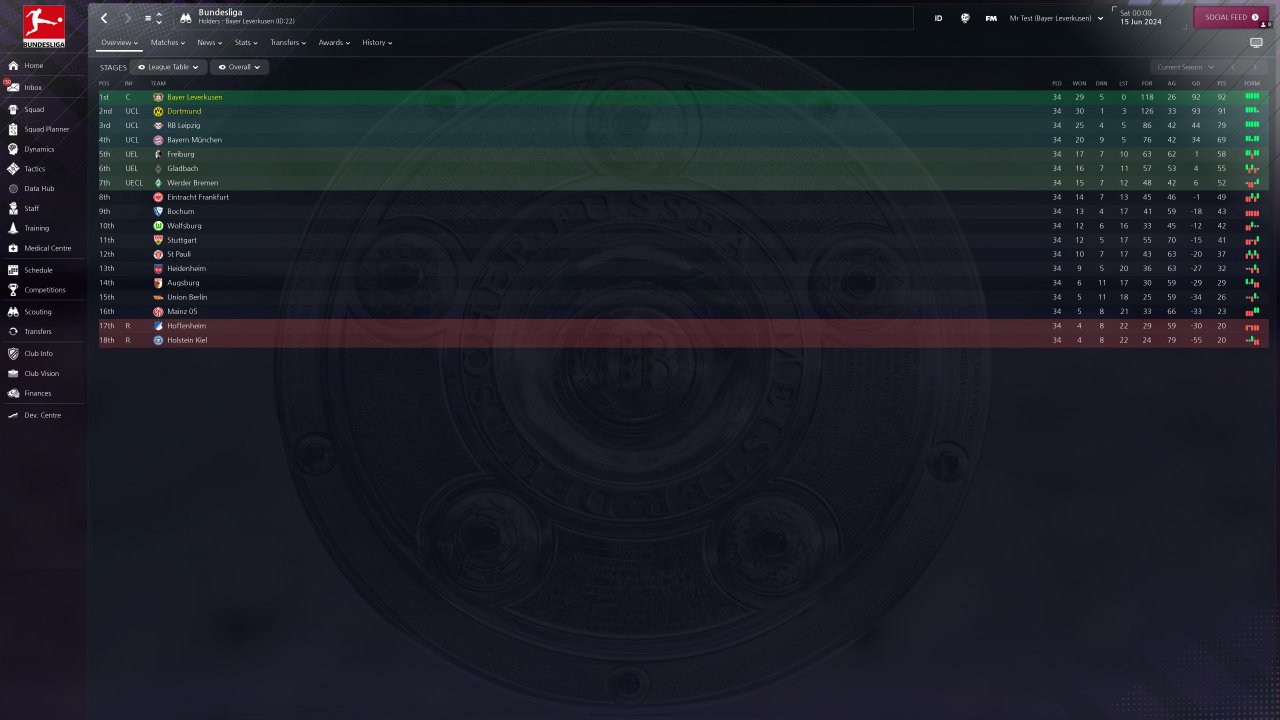Open Holstein Kiel team link

(187, 340)
